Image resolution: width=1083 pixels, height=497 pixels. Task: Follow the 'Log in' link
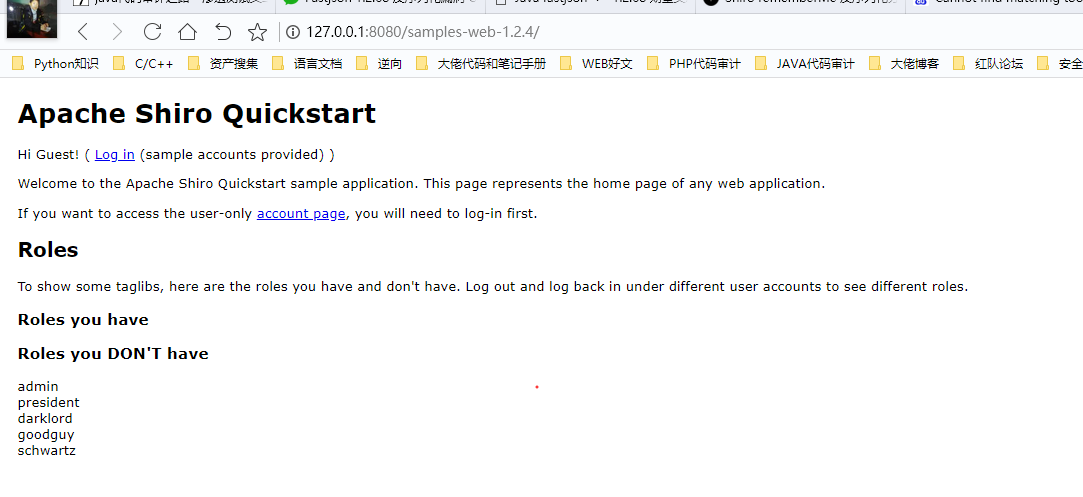115,155
